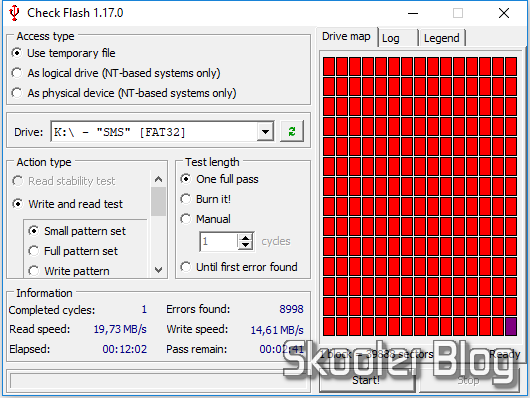Image resolution: width=530 pixels, height=398 pixels.
Task: Click the cycles number input field
Action: pos(219,241)
